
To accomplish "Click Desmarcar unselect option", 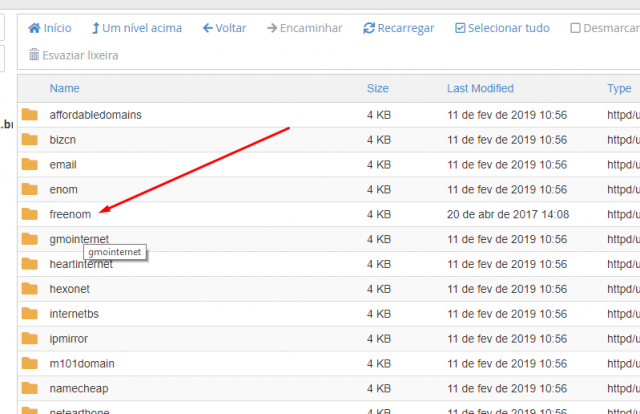I will pyautogui.click(x=605, y=28).
